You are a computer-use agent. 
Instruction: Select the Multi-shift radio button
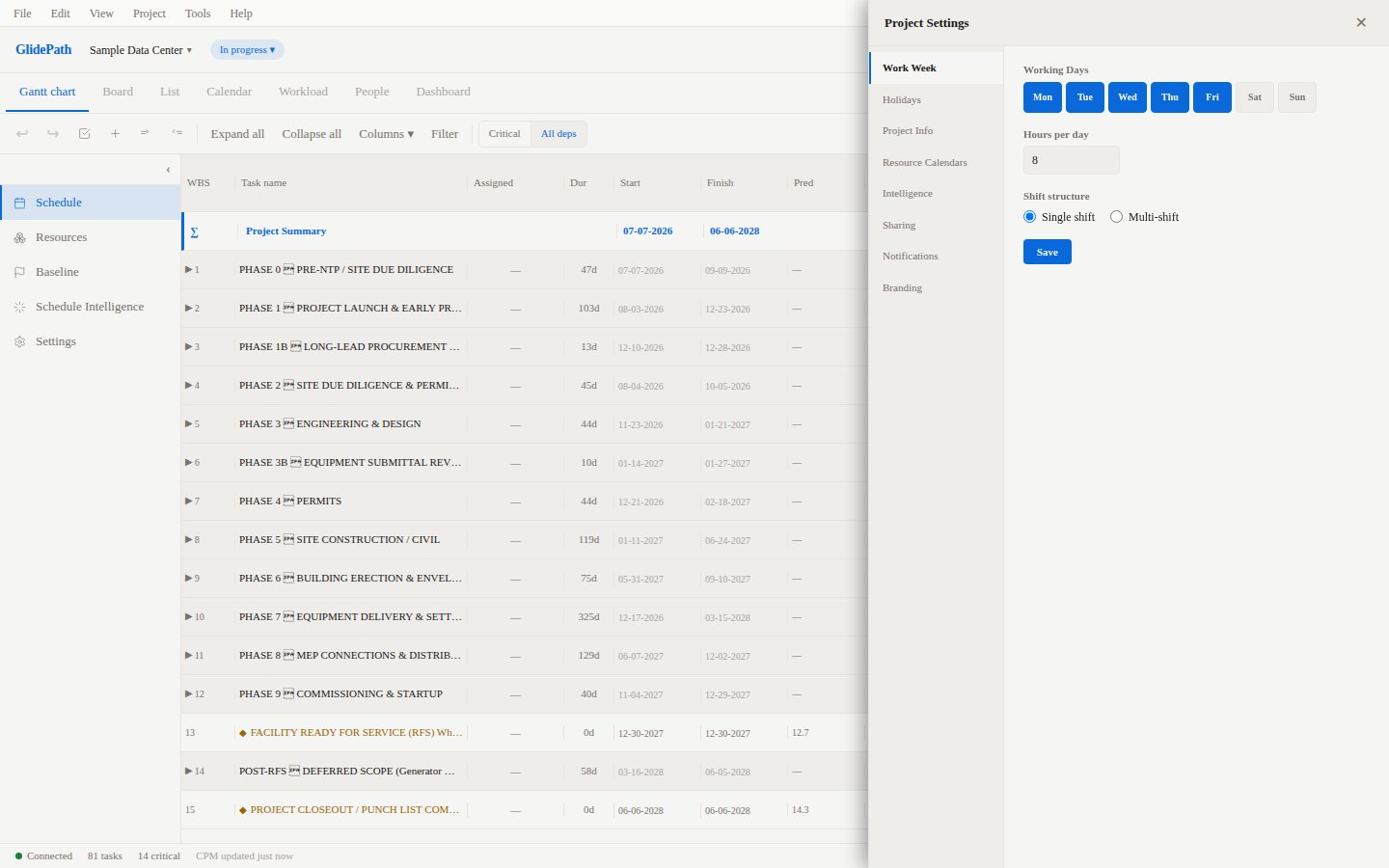coord(1116,217)
